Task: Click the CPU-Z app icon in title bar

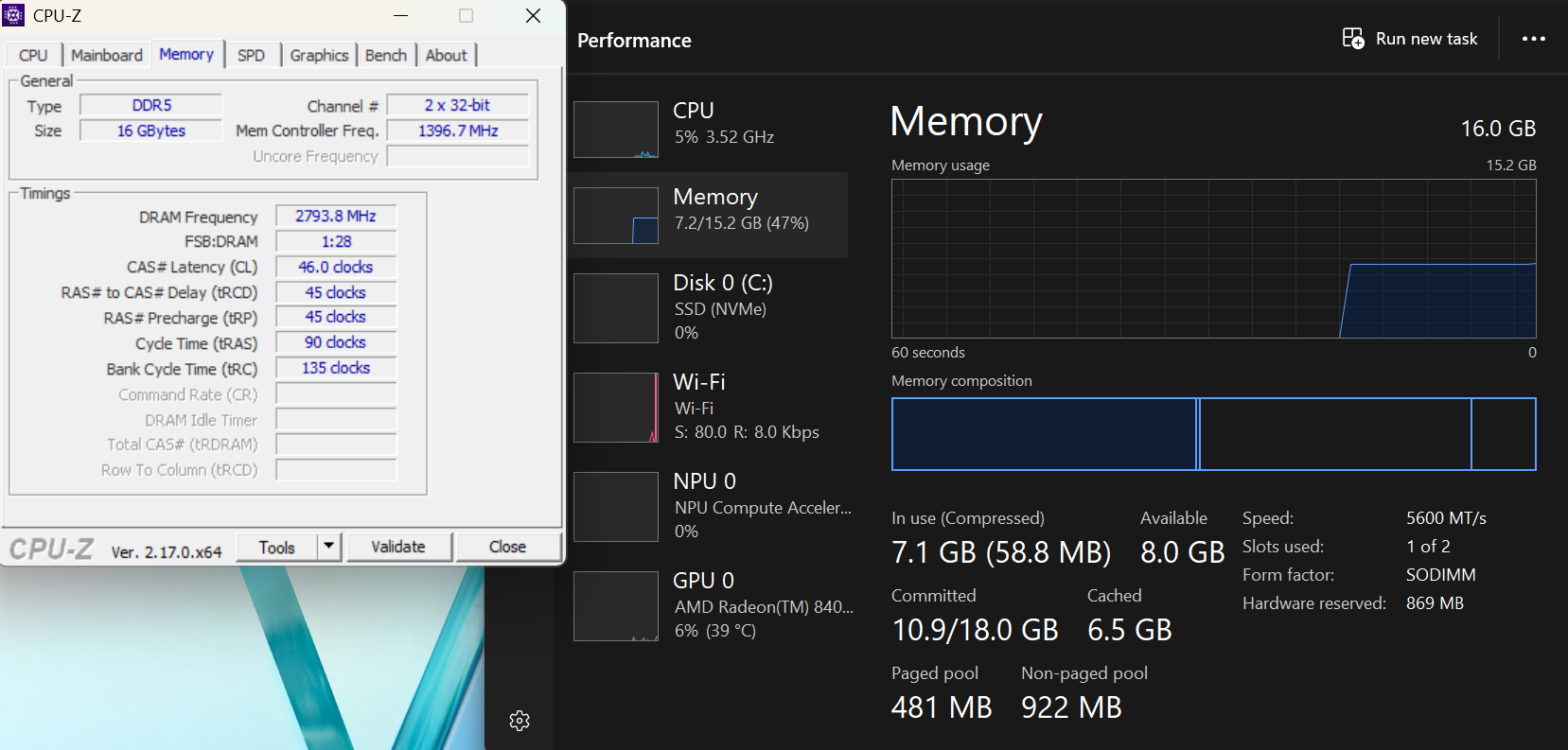Action: coord(14,15)
